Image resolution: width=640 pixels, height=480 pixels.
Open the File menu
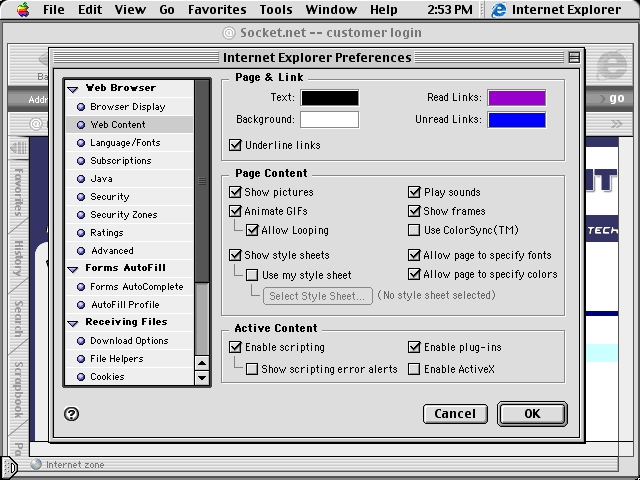click(53, 9)
